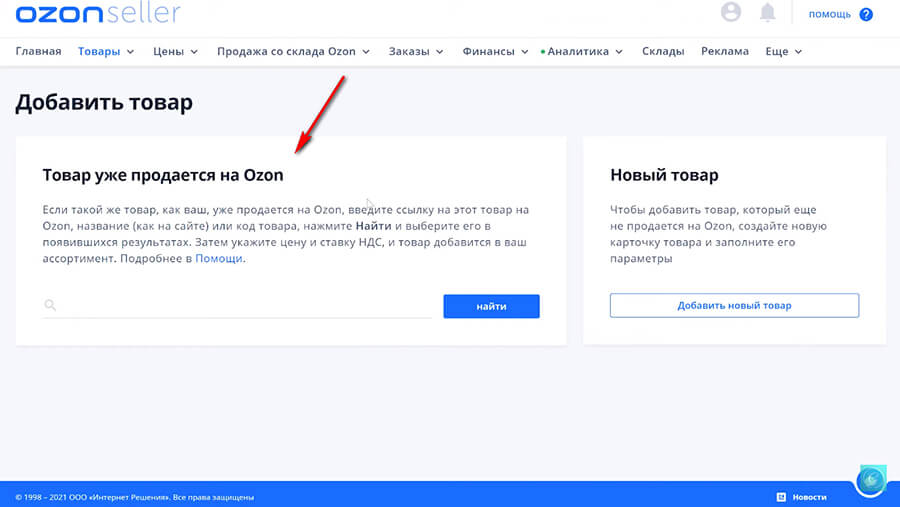Open Продажа со склада Ozon dropdown
The image size is (900, 507).
point(293,51)
